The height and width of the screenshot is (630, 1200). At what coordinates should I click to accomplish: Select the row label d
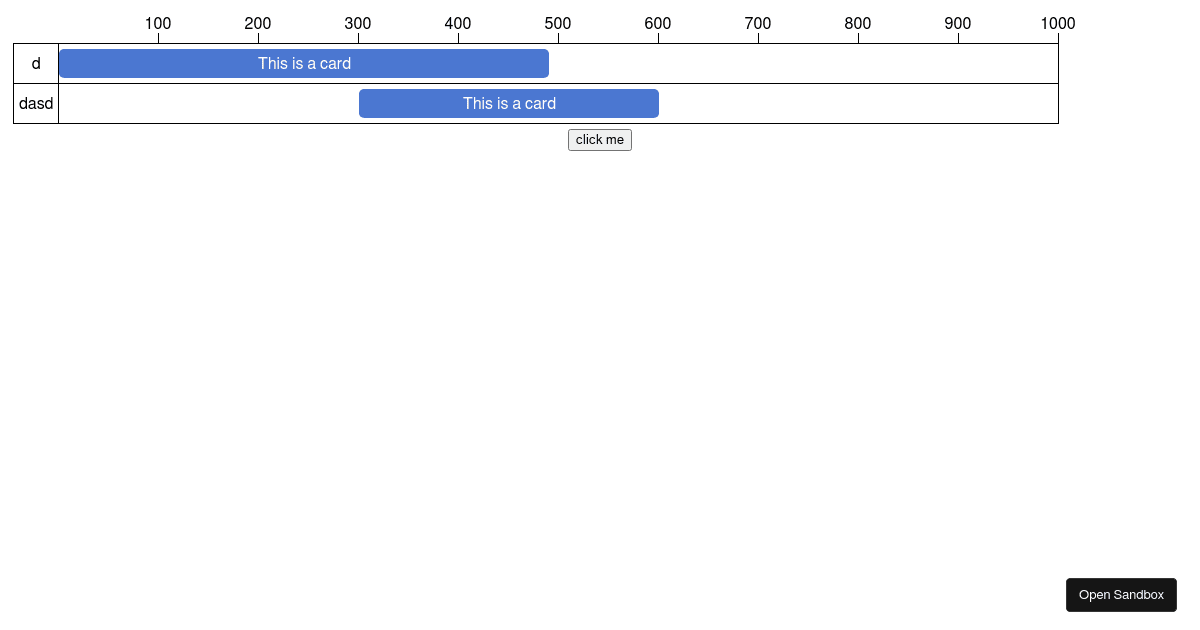point(36,63)
